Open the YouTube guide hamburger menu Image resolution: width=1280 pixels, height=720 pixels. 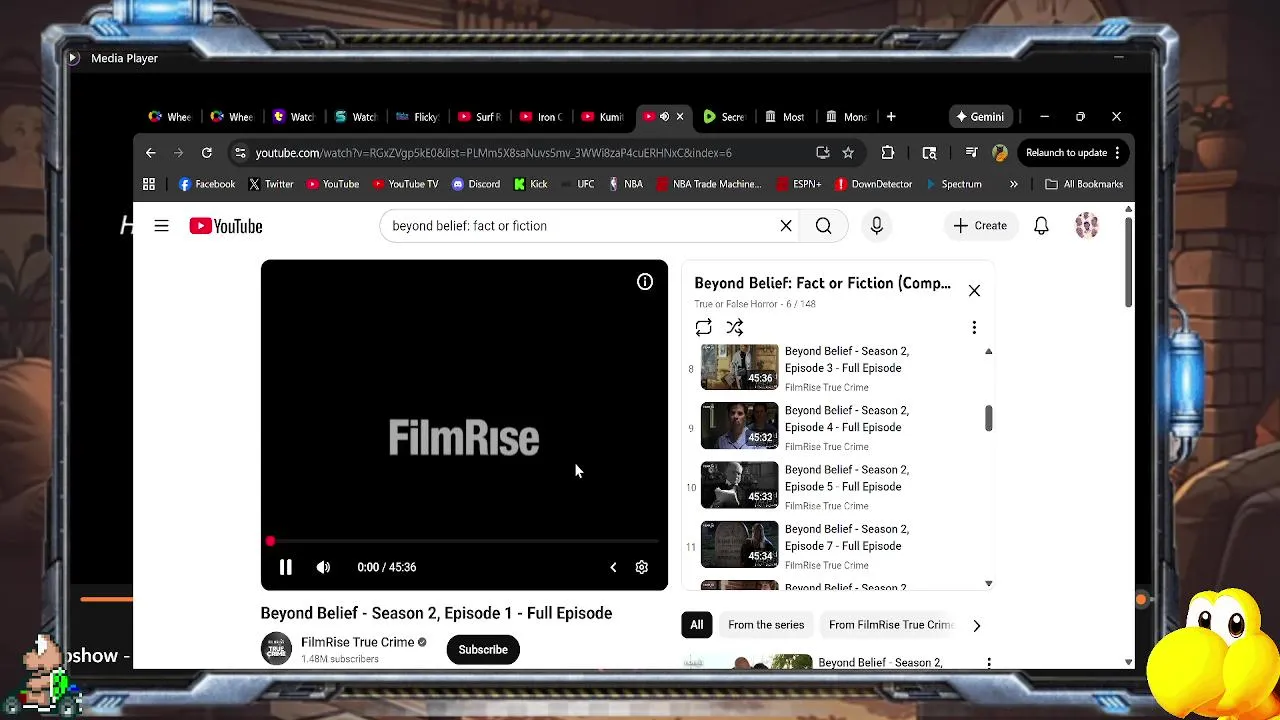click(161, 226)
